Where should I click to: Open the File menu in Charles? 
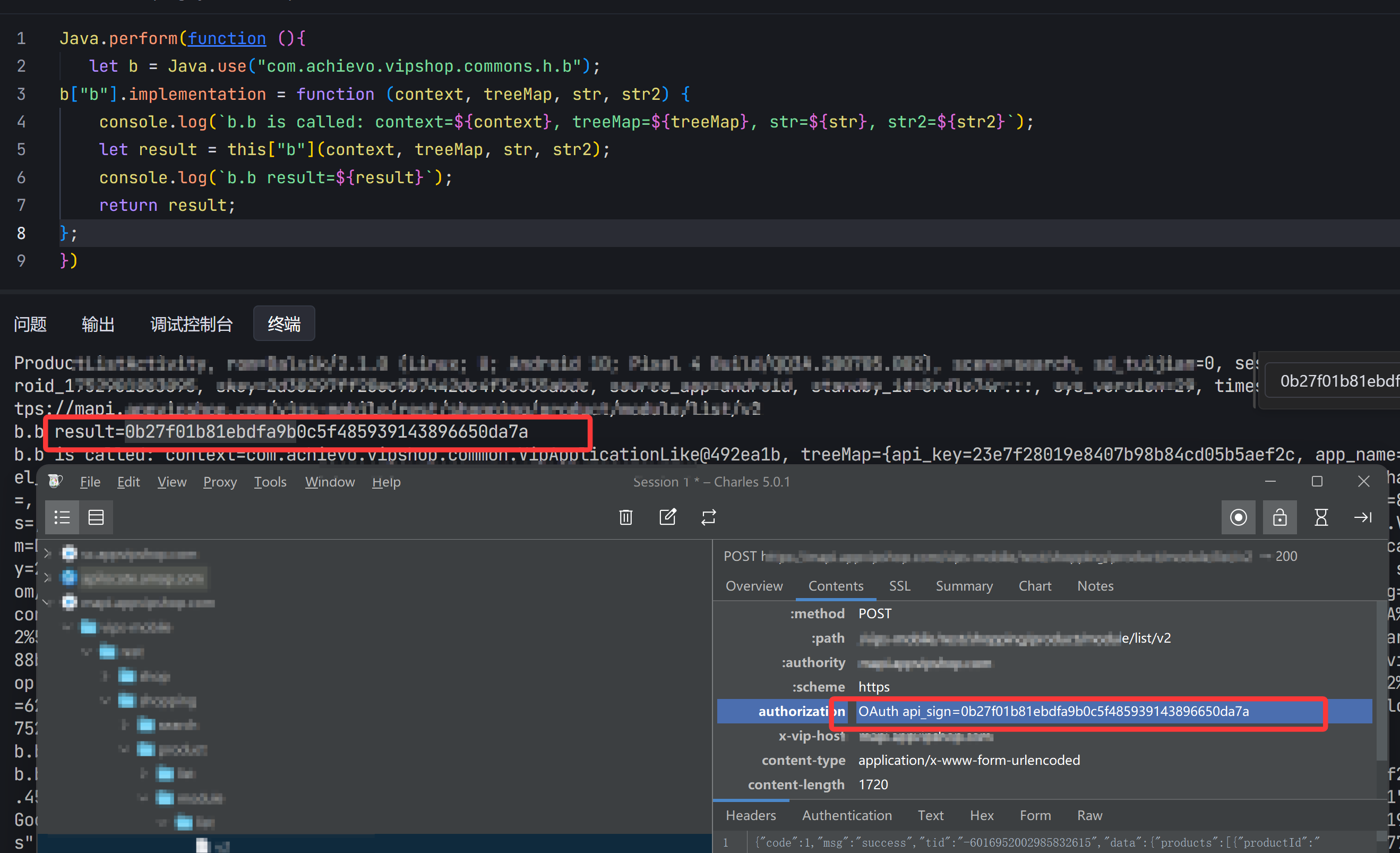90,482
